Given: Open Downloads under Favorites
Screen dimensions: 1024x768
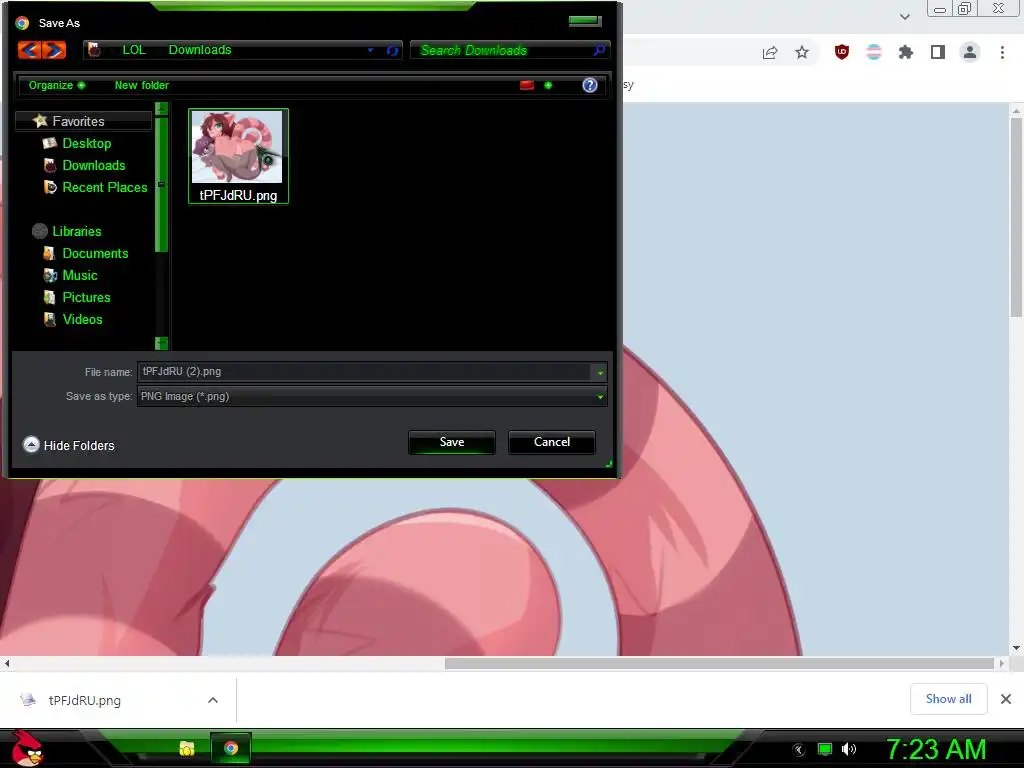Looking at the screenshot, I should point(94,165).
